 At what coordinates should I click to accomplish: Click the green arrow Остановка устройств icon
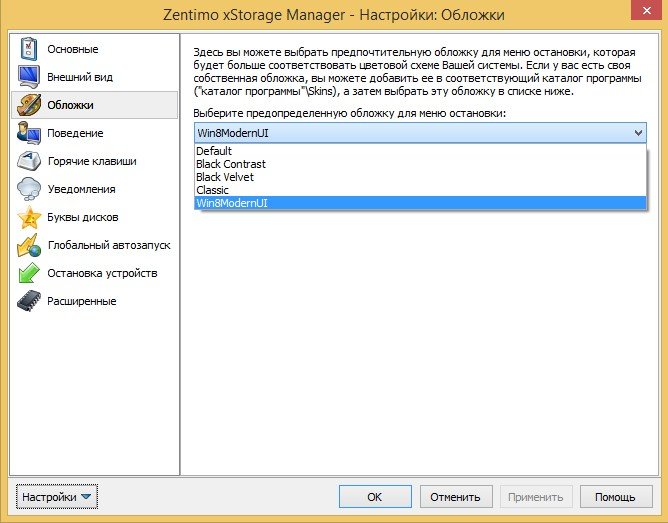(28, 273)
